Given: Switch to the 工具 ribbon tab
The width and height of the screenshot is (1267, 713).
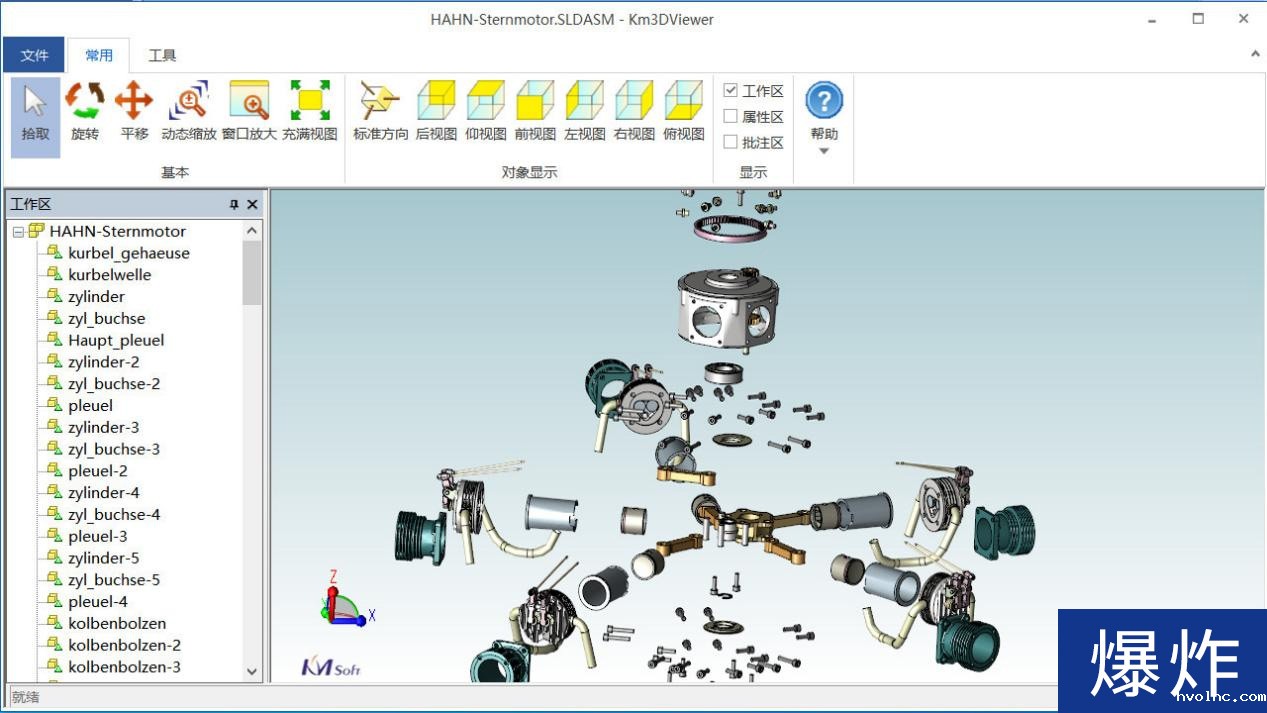Looking at the screenshot, I should tap(161, 55).
